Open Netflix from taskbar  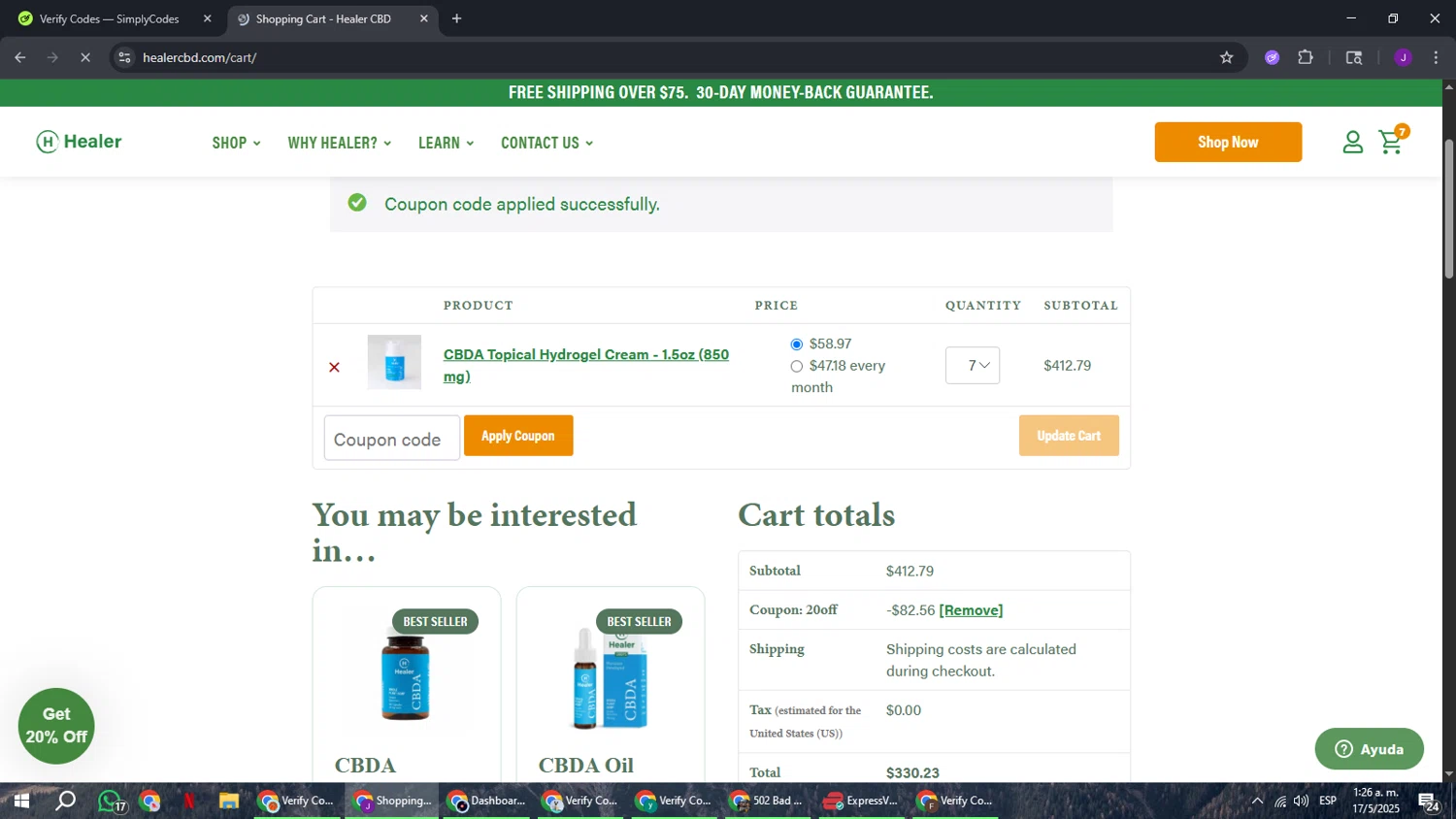(x=189, y=802)
